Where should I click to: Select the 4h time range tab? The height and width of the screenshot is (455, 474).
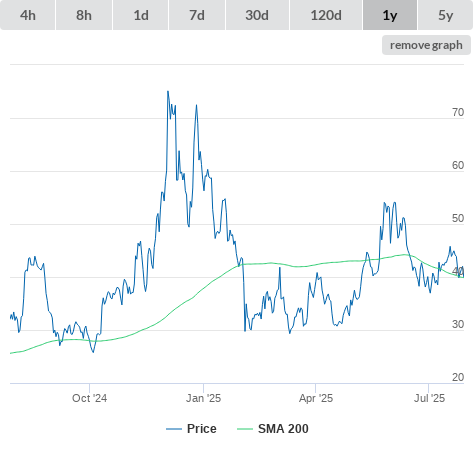pos(28,15)
